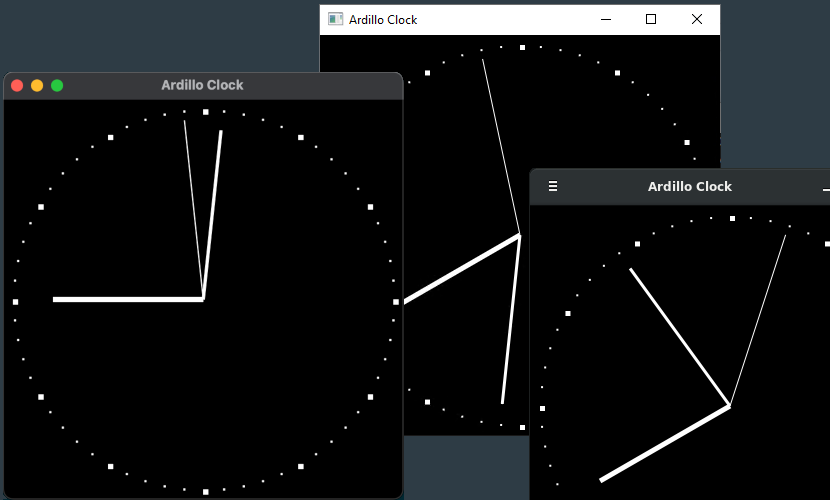Image resolution: width=830 pixels, height=500 pixels.
Task: Click the Linux window title Ardillo Clock
Action: [690, 187]
